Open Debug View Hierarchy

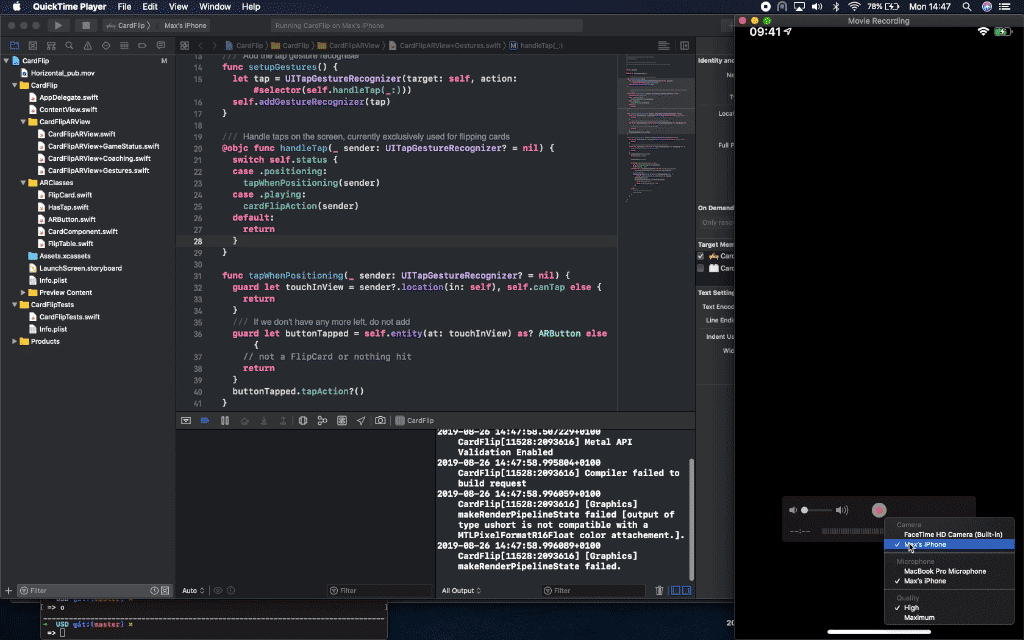tap(303, 421)
